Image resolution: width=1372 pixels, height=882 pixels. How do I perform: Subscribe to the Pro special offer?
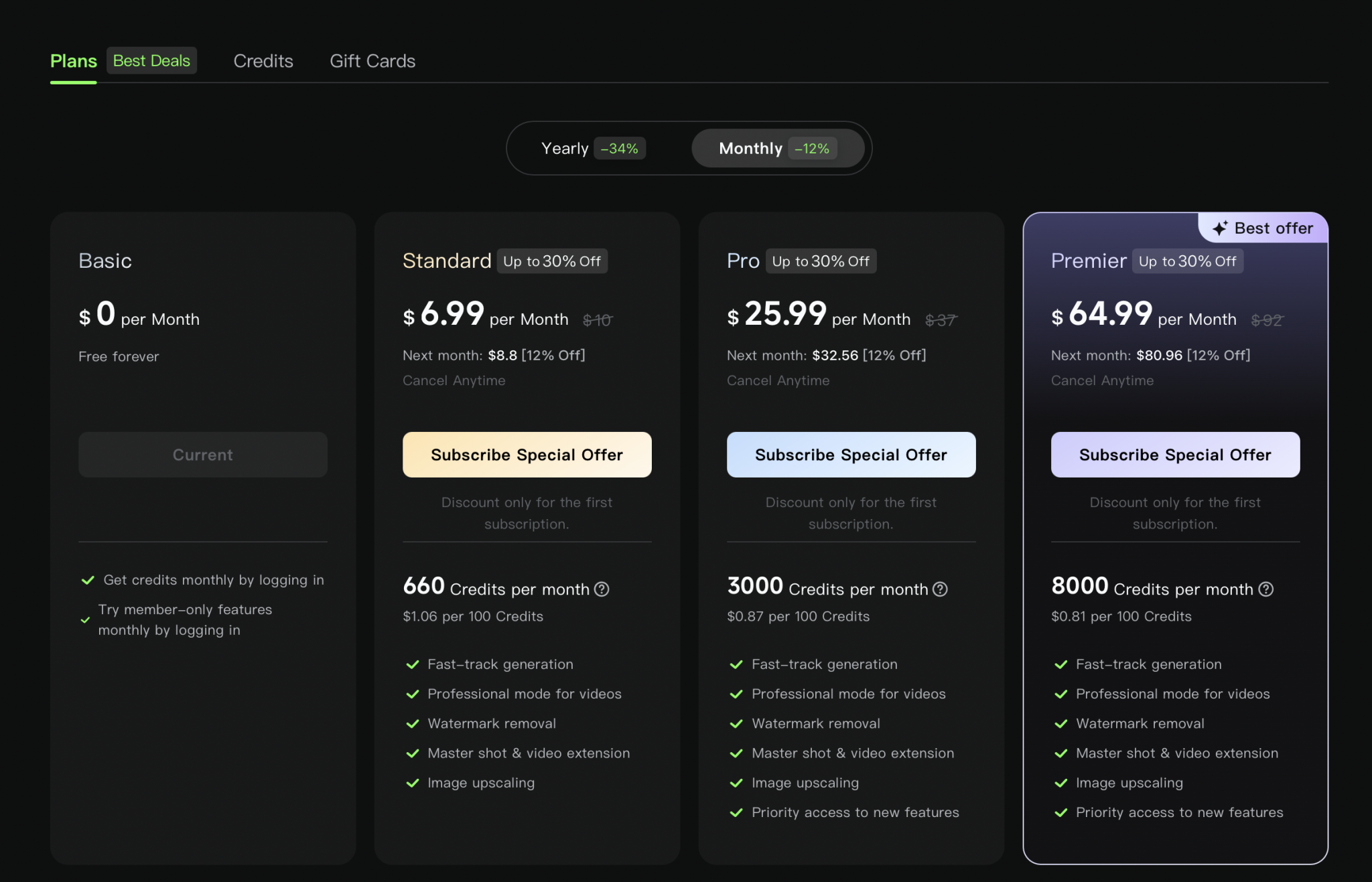pos(851,455)
